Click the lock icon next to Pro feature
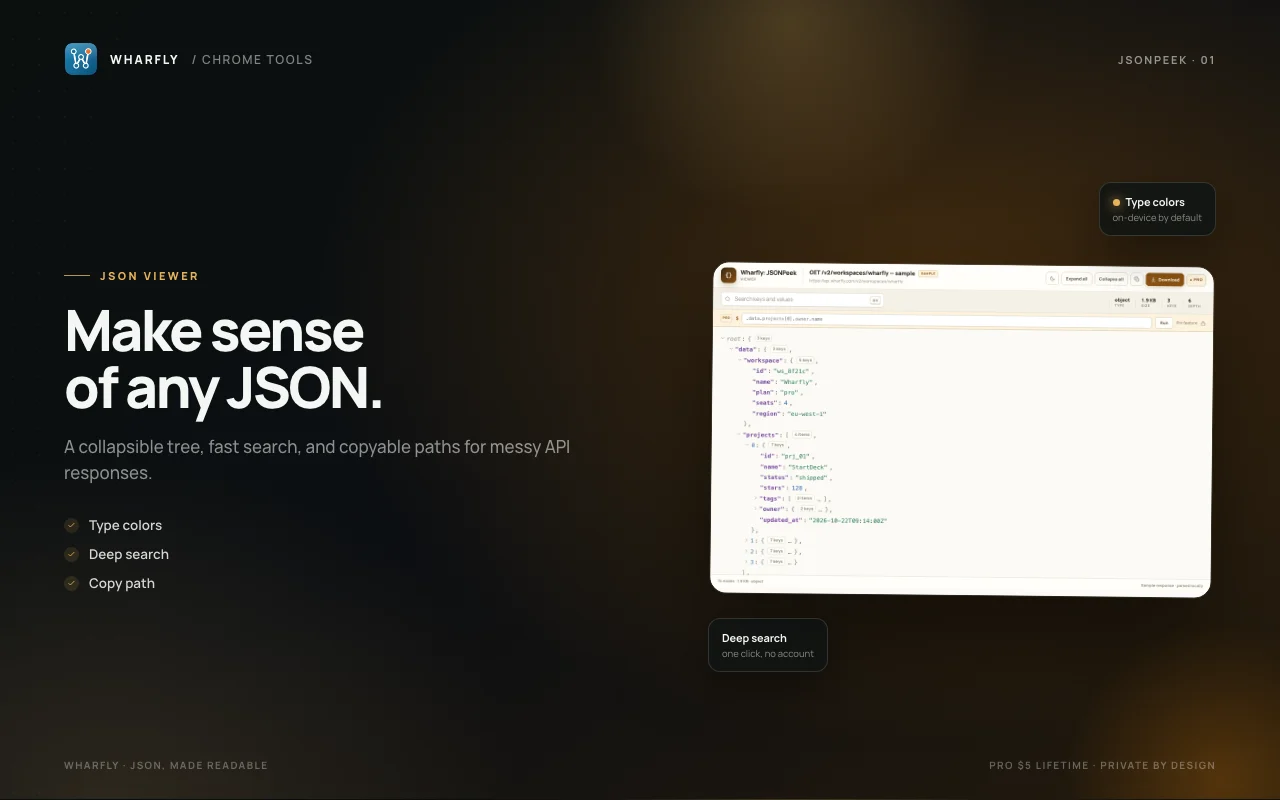Screen dimensions: 1280x800 (1203, 323)
